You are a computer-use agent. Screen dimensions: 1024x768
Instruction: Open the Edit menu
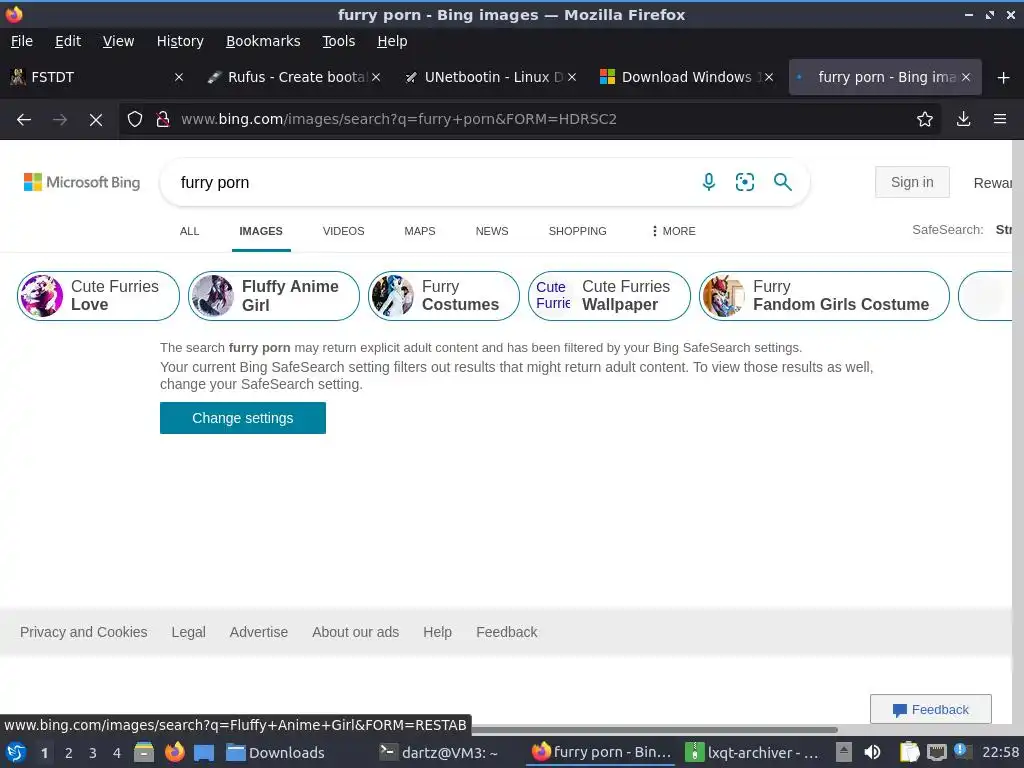(68, 41)
